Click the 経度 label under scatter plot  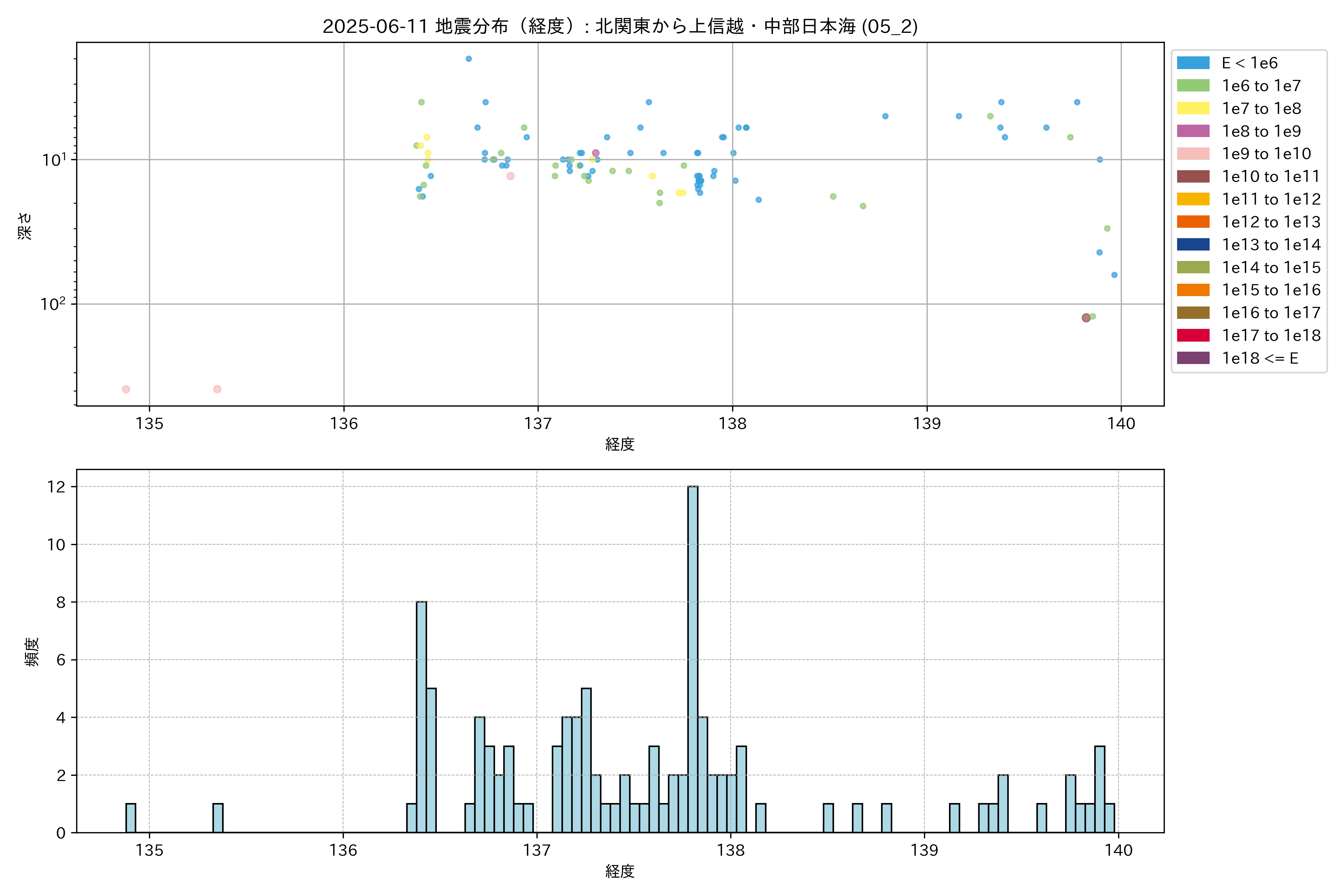pos(620,444)
